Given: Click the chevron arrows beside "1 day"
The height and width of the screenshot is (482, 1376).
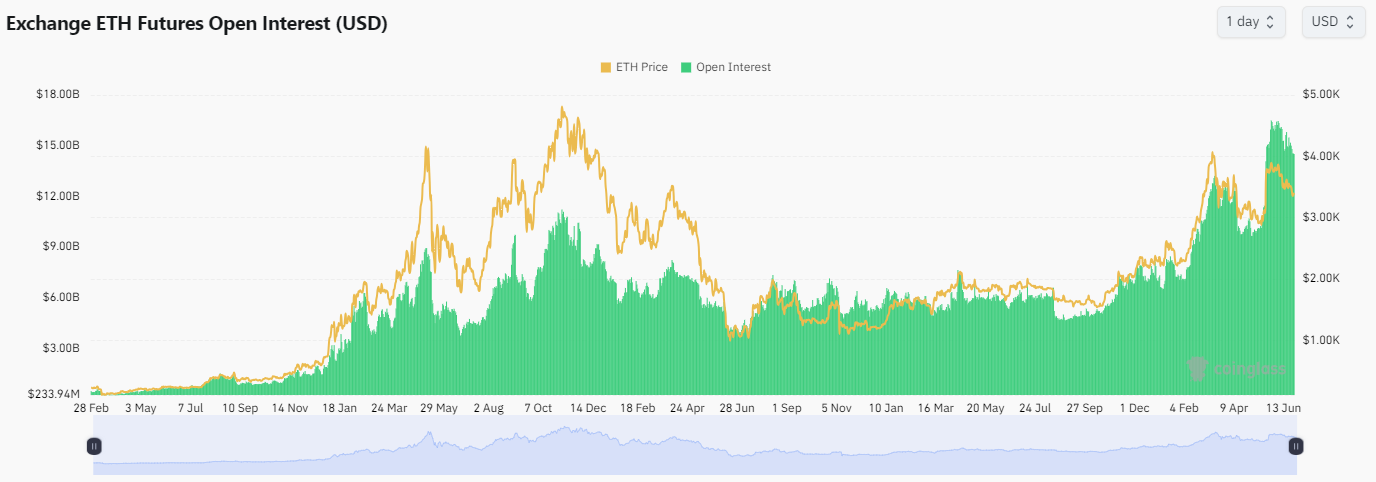Looking at the screenshot, I should tap(1270, 22).
